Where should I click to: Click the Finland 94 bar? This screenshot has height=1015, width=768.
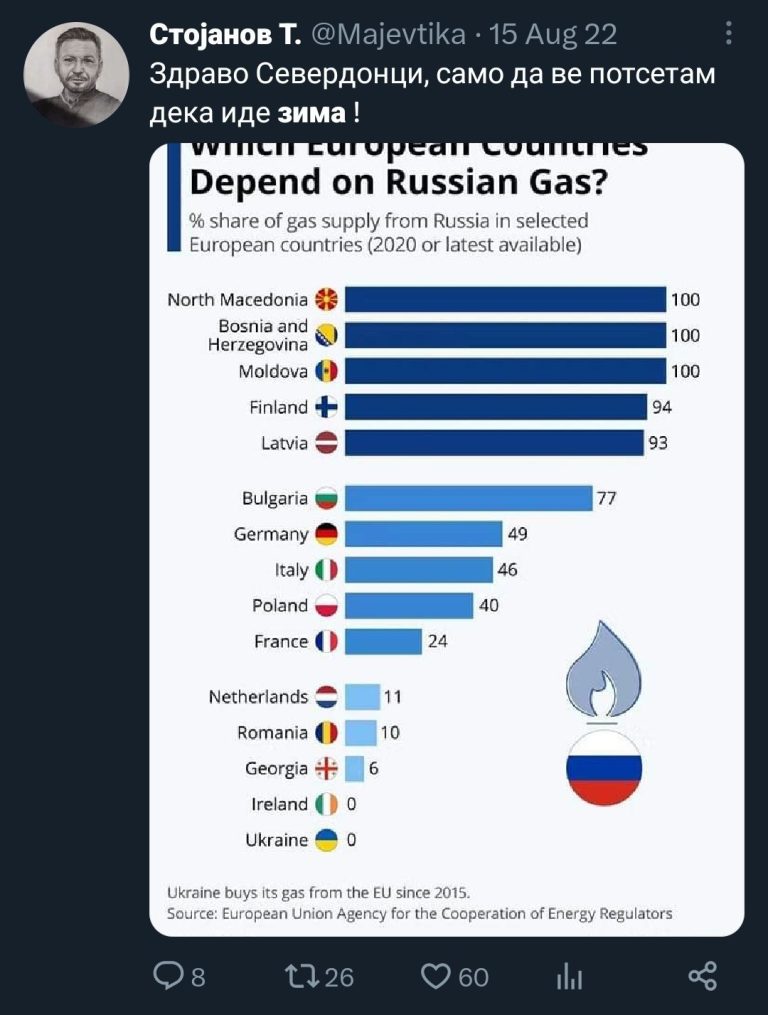(495, 407)
